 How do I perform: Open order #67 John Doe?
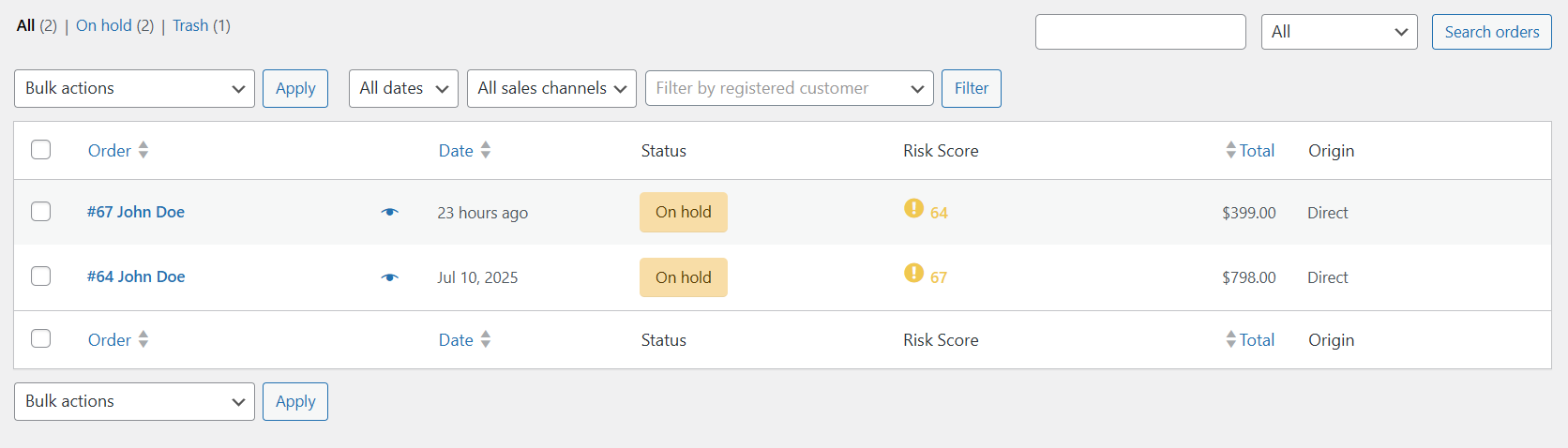pyautogui.click(x=136, y=212)
